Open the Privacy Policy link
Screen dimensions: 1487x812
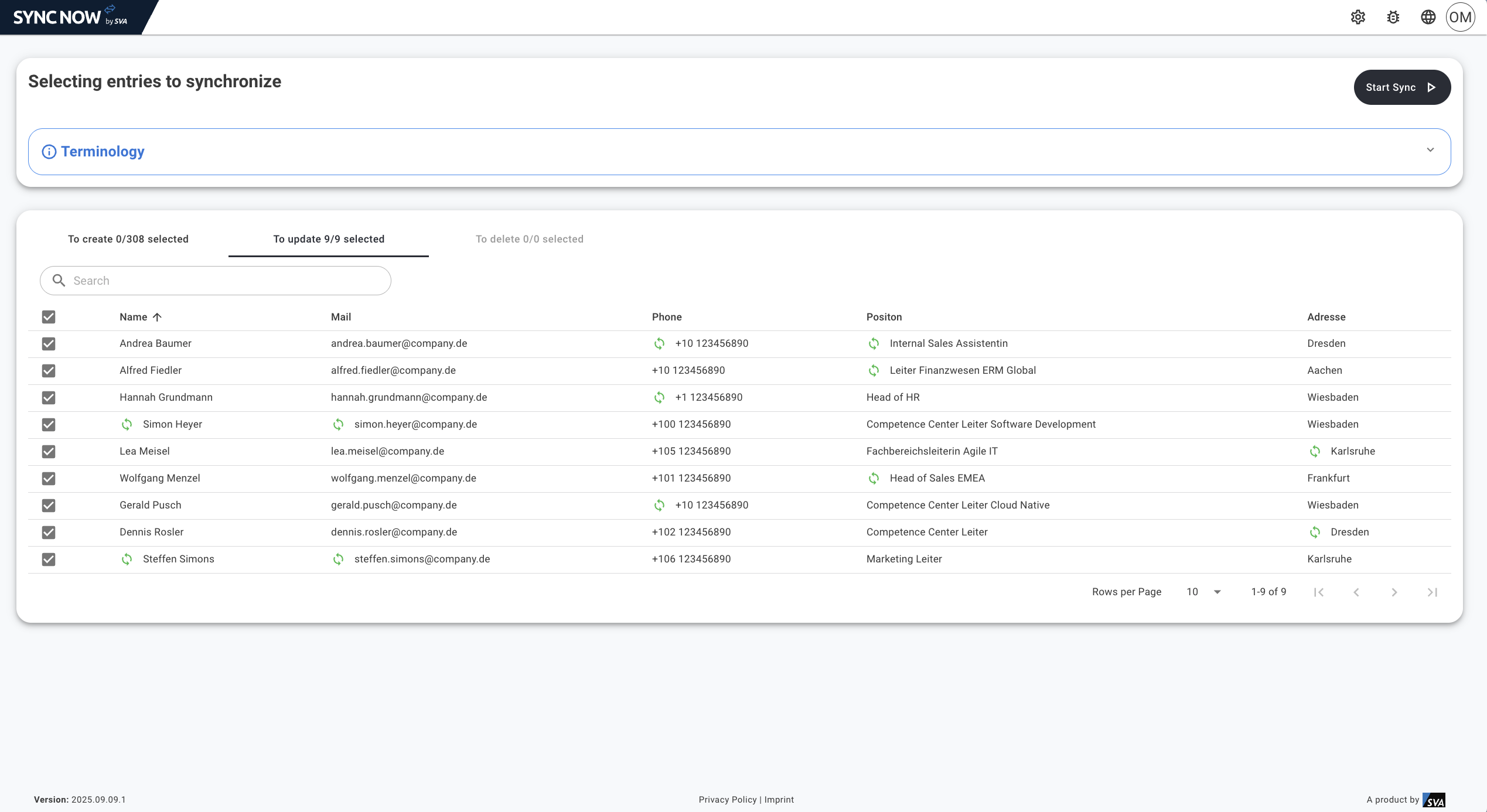pos(727,799)
